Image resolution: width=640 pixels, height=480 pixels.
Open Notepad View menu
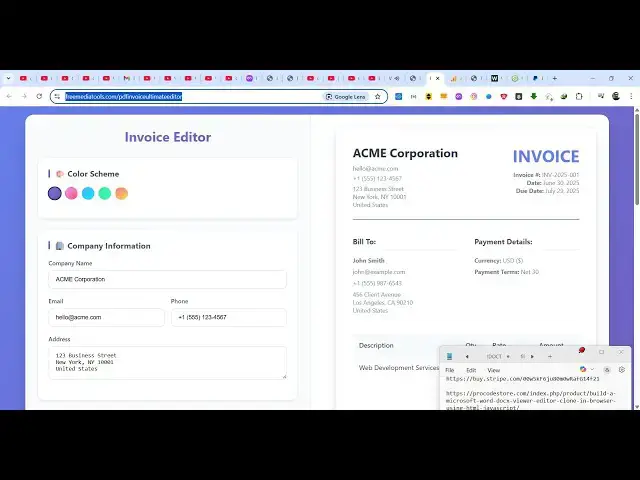[x=493, y=370]
